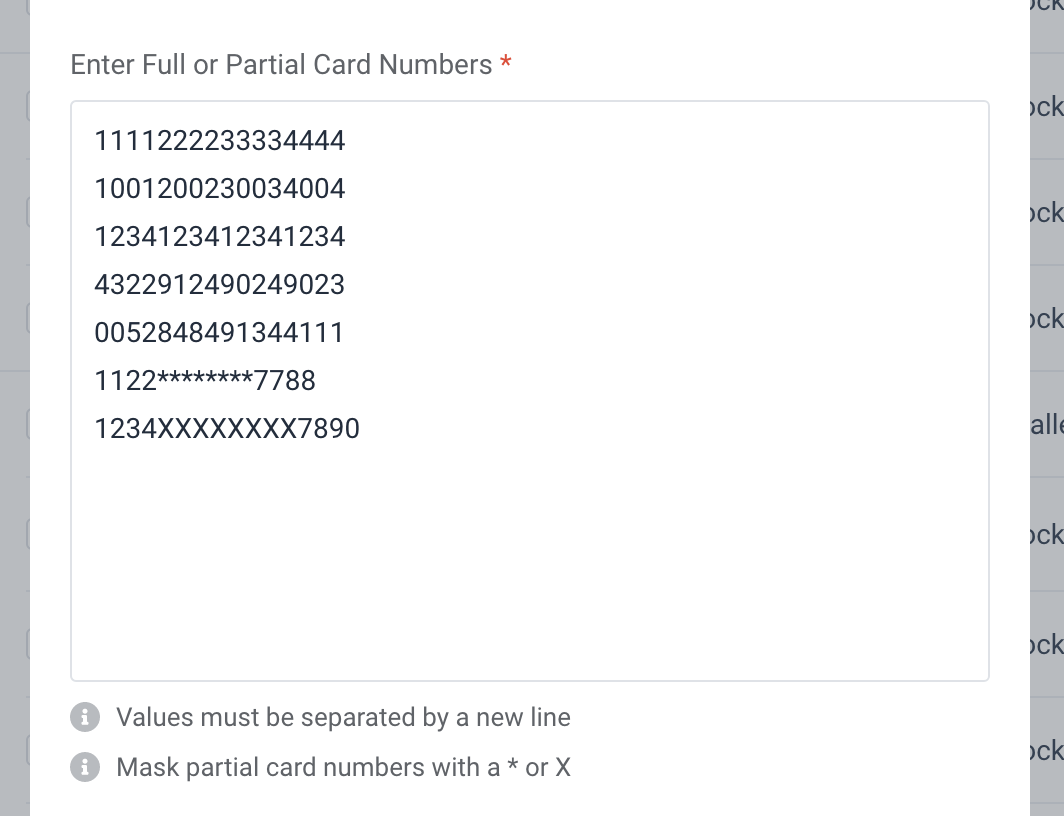Image resolution: width=1064 pixels, height=816 pixels.
Task: Click the empty area below the last card number
Action: (529, 563)
